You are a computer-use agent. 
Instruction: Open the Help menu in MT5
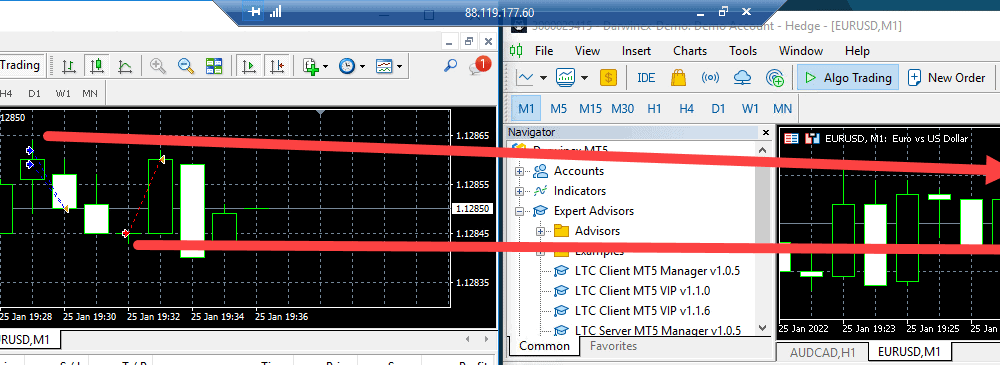click(x=857, y=51)
